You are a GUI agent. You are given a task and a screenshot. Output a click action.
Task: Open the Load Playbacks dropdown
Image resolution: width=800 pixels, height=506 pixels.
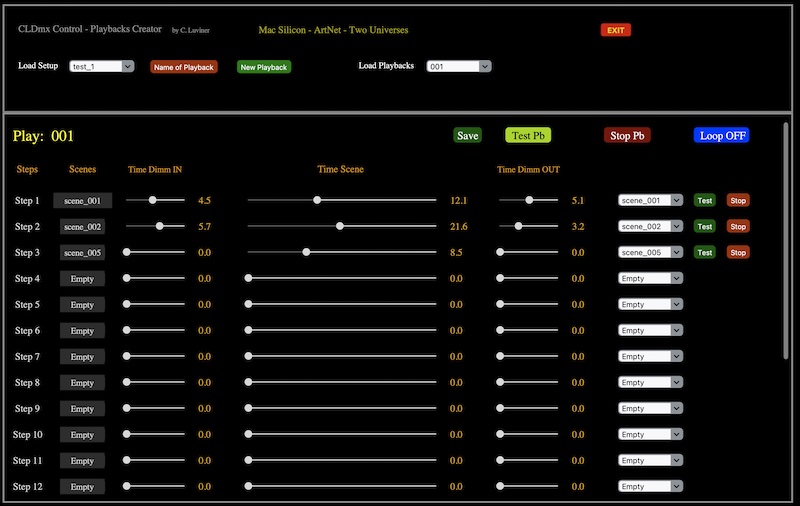coord(459,66)
